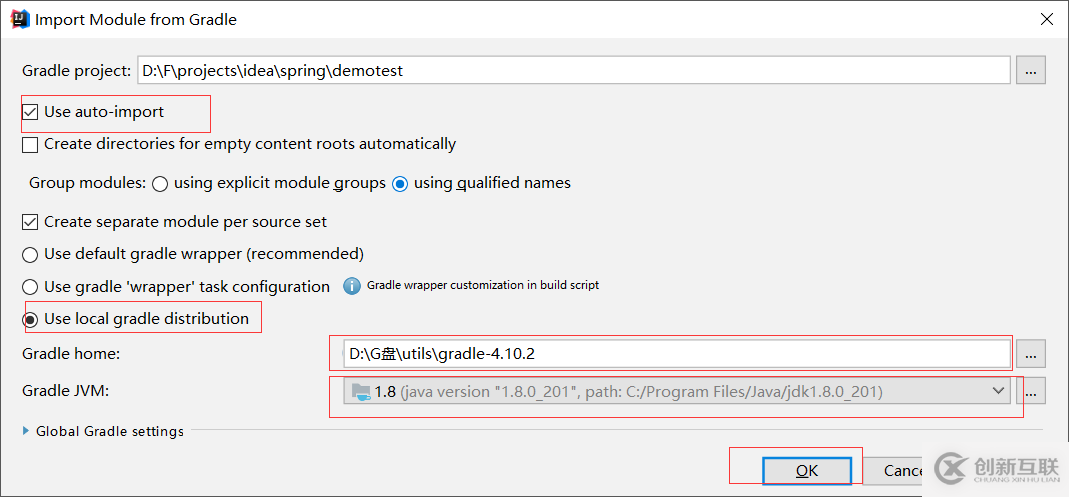Click the Gradle wrapper info icon

click(352, 286)
